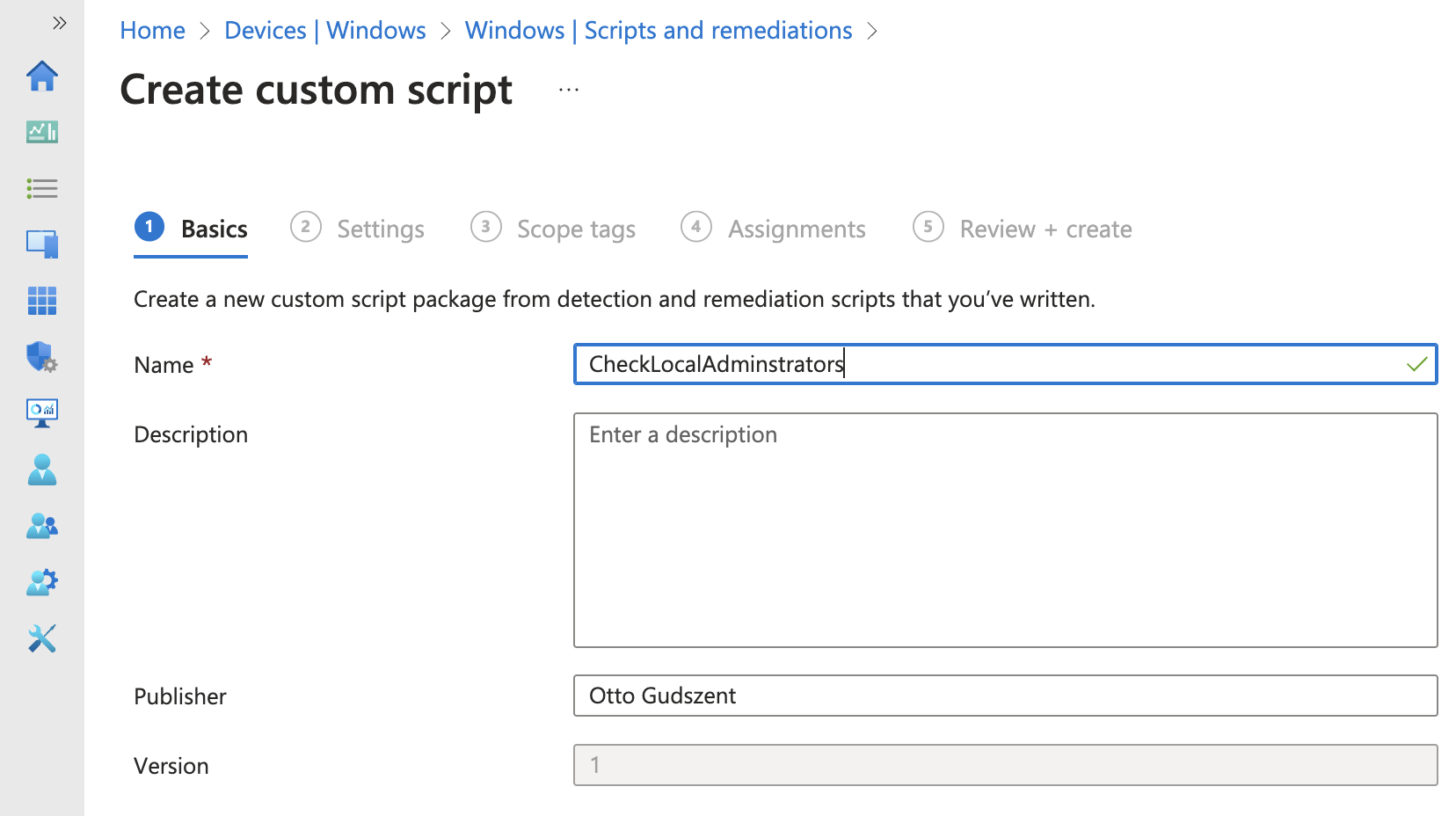This screenshot has height=816, width=1456.
Task: Open the Endpoint security shield icon
Action: click(42, 357)
